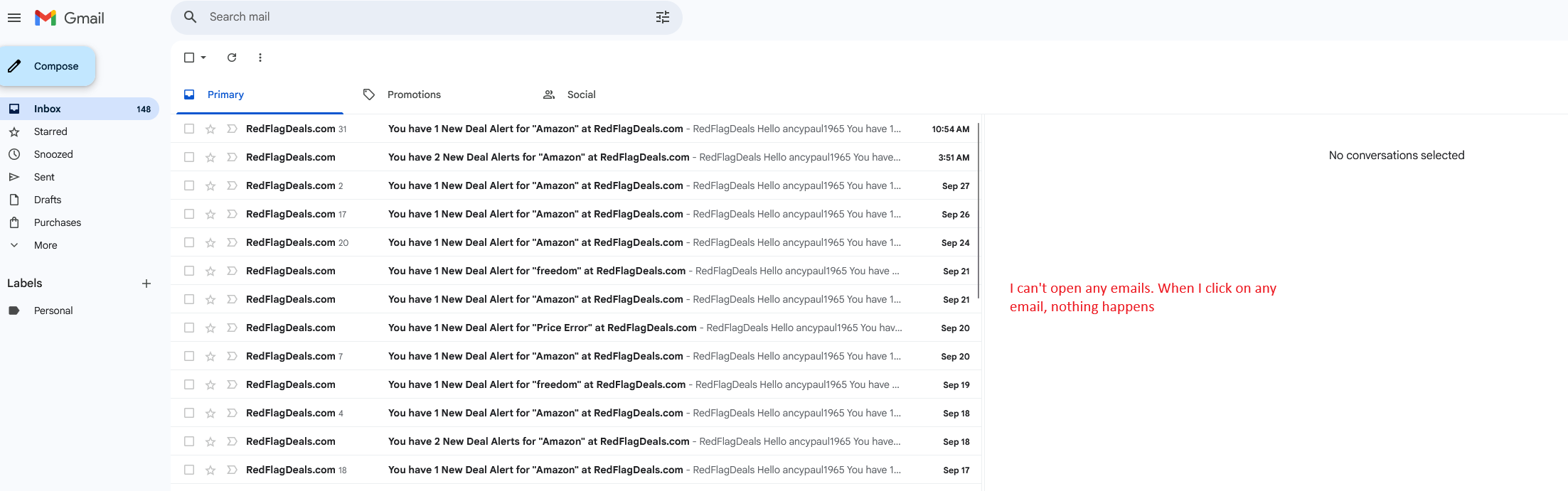Image resolution: width=1568 pixels, height=491 pixels.
Task: Click the search magnifier icon
Action: tap(190, 17)
